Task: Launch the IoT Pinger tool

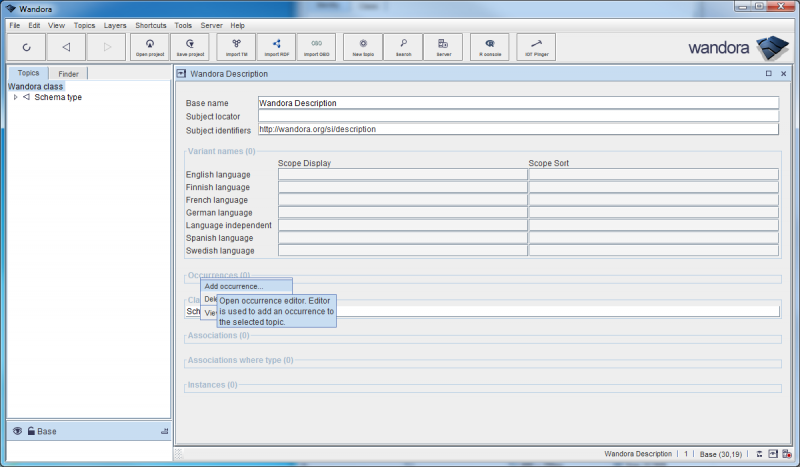Action: (536, 47)
